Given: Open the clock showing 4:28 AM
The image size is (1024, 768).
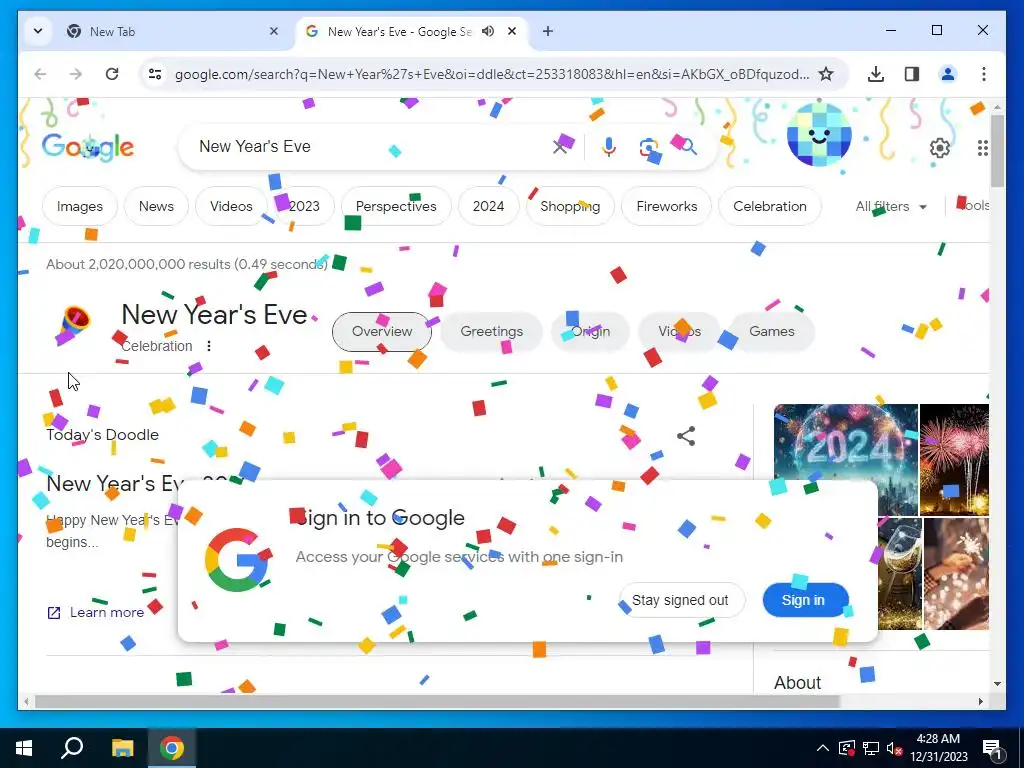Looking at the screenshot, I should coord(938,748).
